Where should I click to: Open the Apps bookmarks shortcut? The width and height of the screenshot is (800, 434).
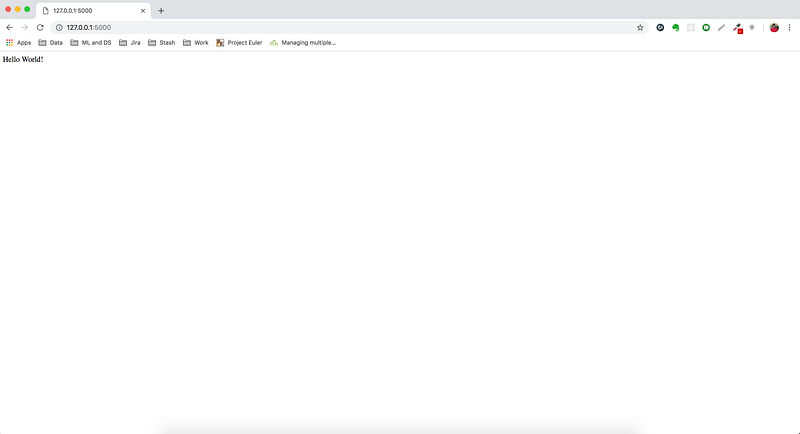(x=18, y=43)
